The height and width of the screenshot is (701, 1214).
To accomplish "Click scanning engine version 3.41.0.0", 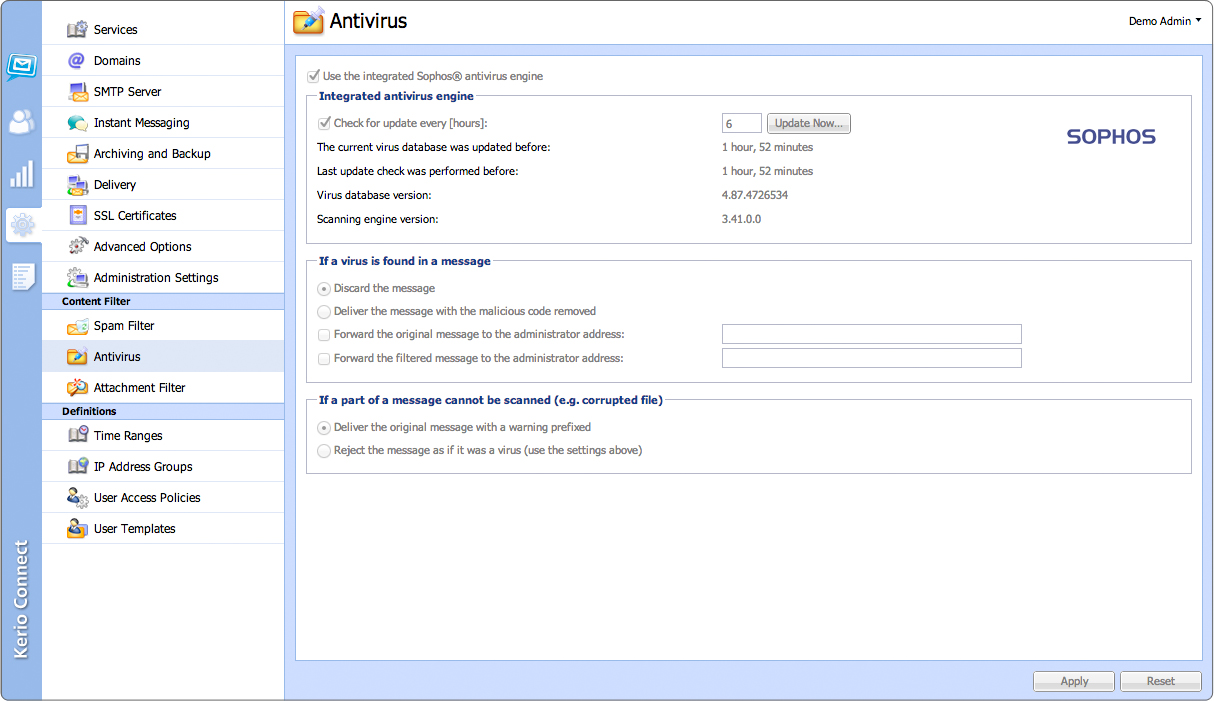I will click(x=741, y=218).
